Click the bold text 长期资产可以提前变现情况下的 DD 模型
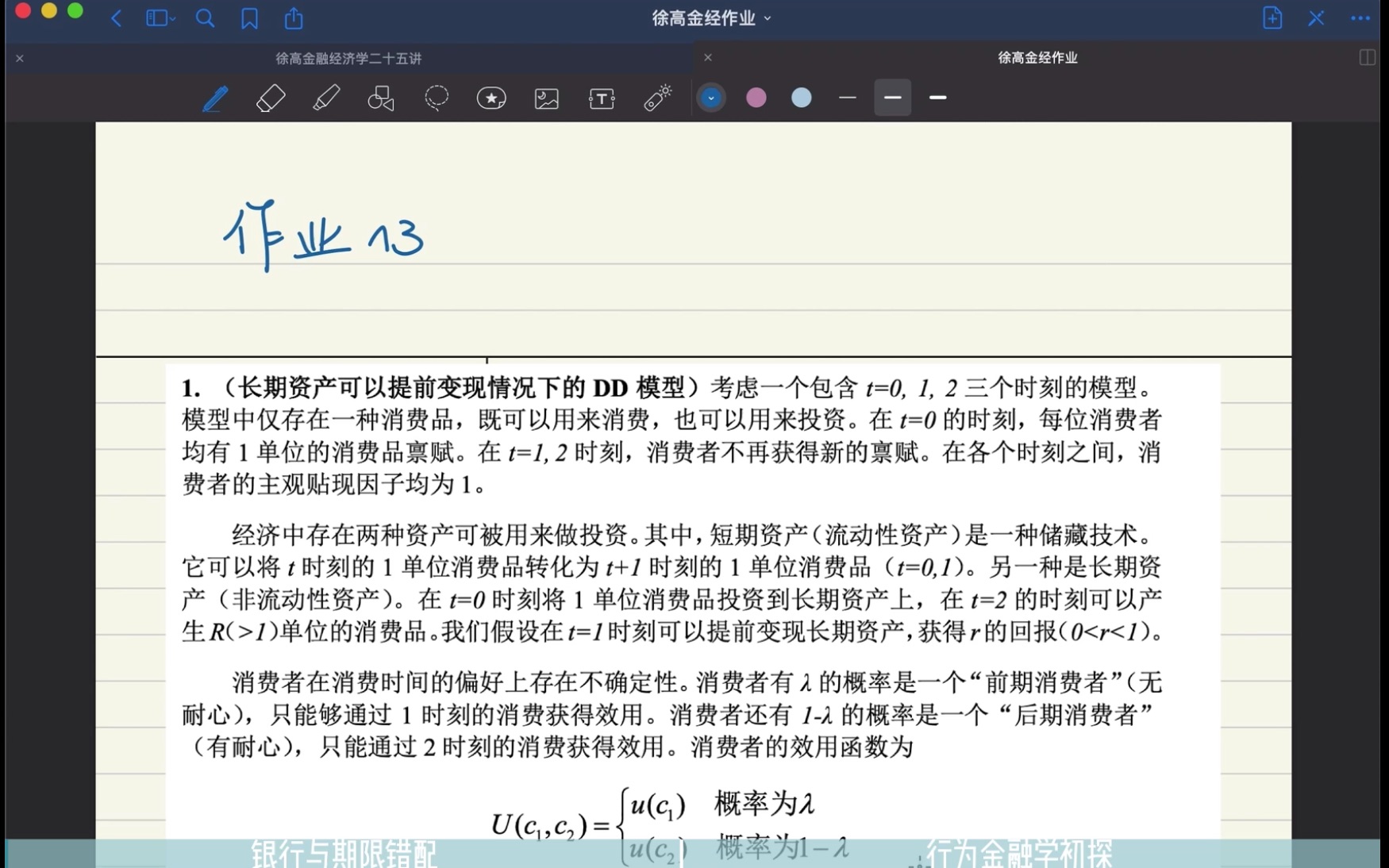This screenshot has height=868, width=1389. coord(462,388)
